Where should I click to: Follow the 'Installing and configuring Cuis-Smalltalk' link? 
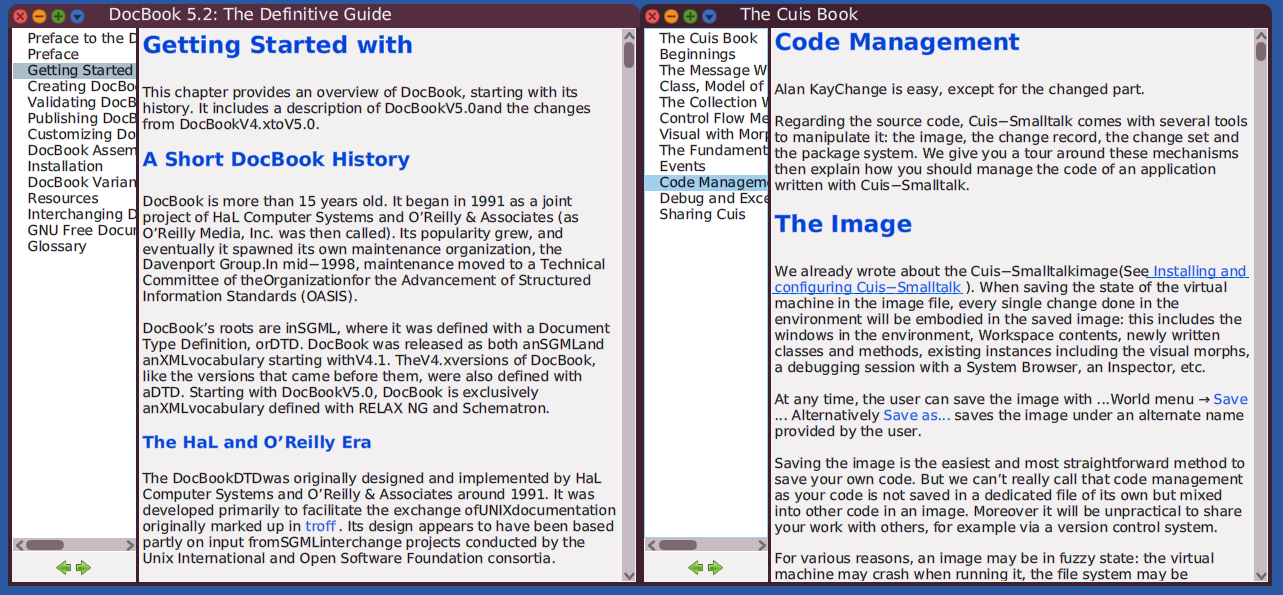coord(1010,279)
